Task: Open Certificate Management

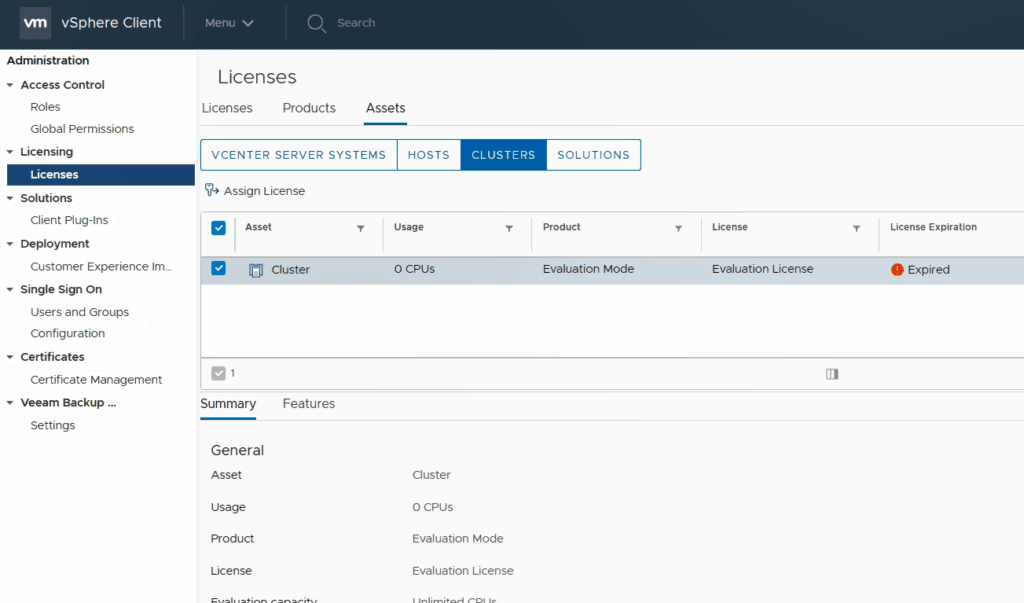Action: 96,380
